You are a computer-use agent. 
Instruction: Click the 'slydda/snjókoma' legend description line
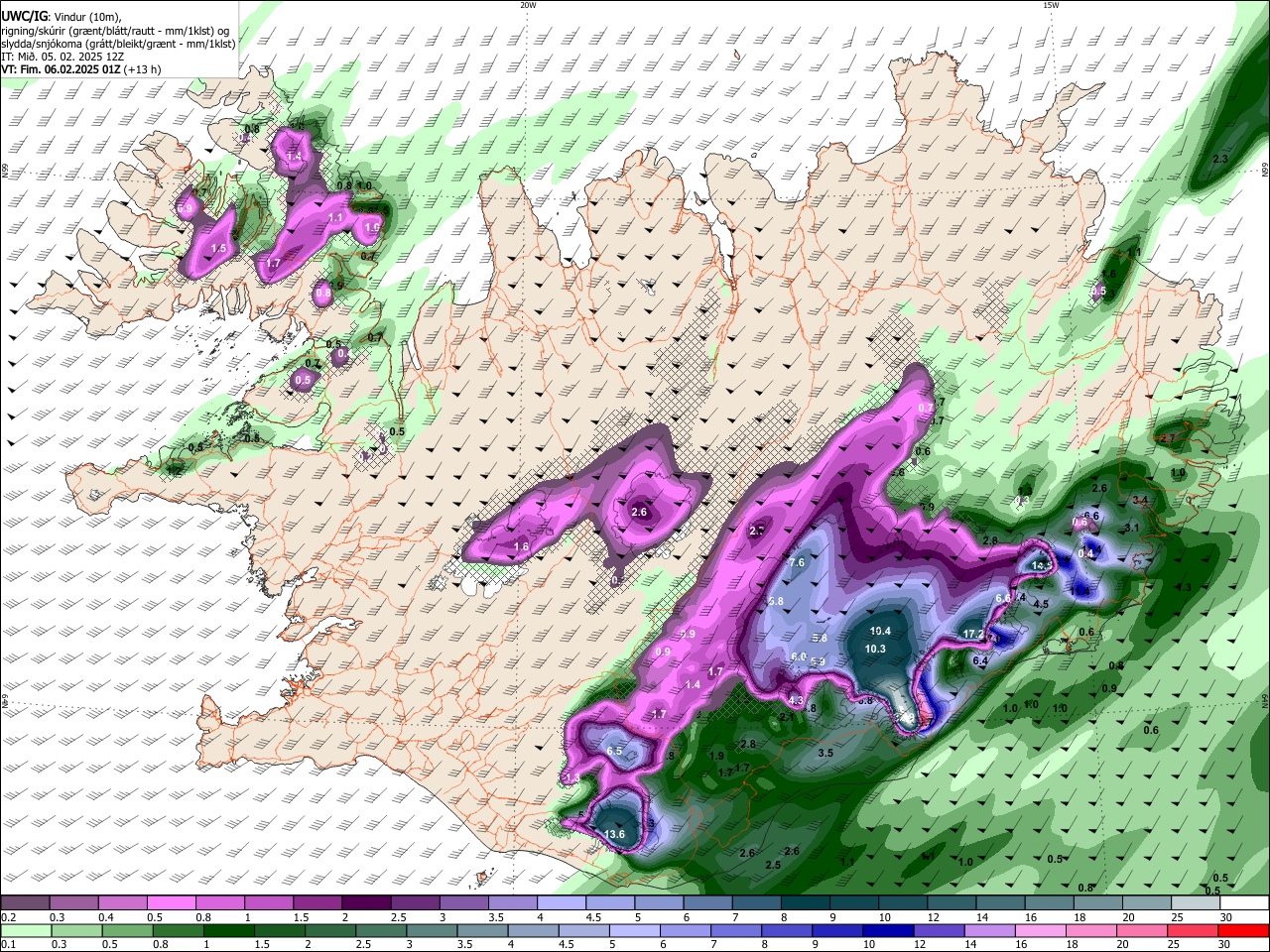tap(118, 44)
